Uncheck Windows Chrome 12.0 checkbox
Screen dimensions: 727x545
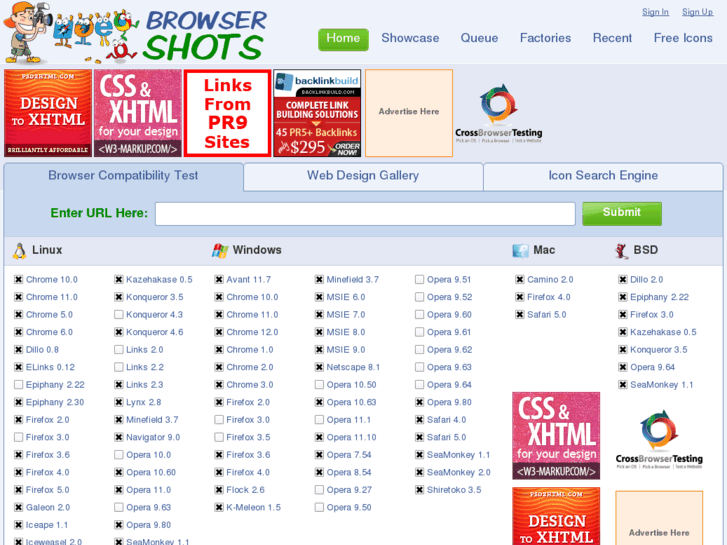219,333
